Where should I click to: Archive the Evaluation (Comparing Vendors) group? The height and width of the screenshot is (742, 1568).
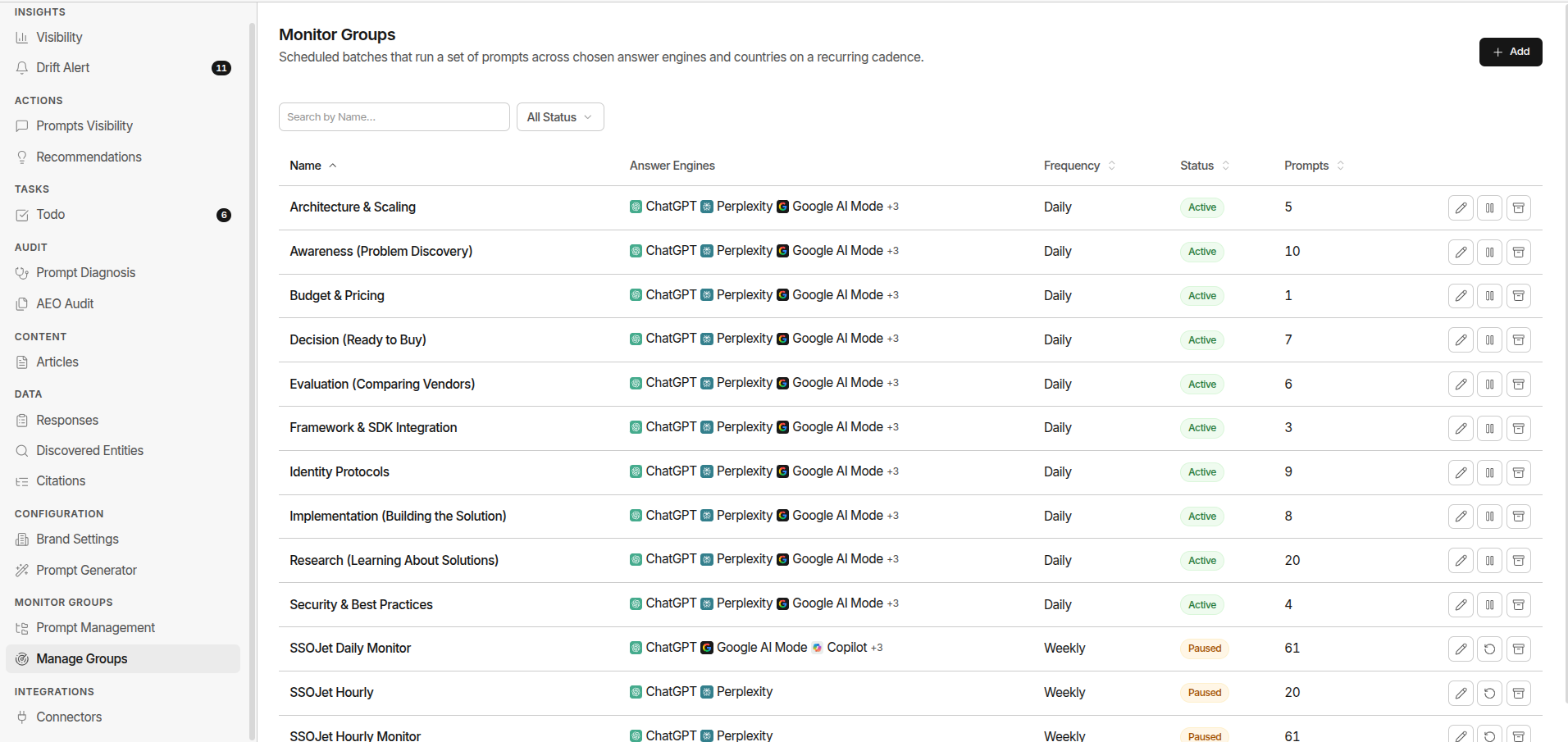coord(1518,385)
